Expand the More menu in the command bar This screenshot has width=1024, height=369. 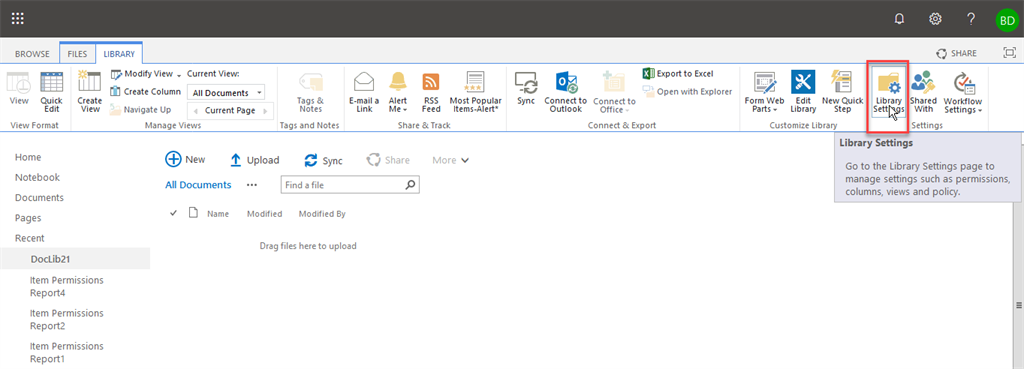(451, 160)
